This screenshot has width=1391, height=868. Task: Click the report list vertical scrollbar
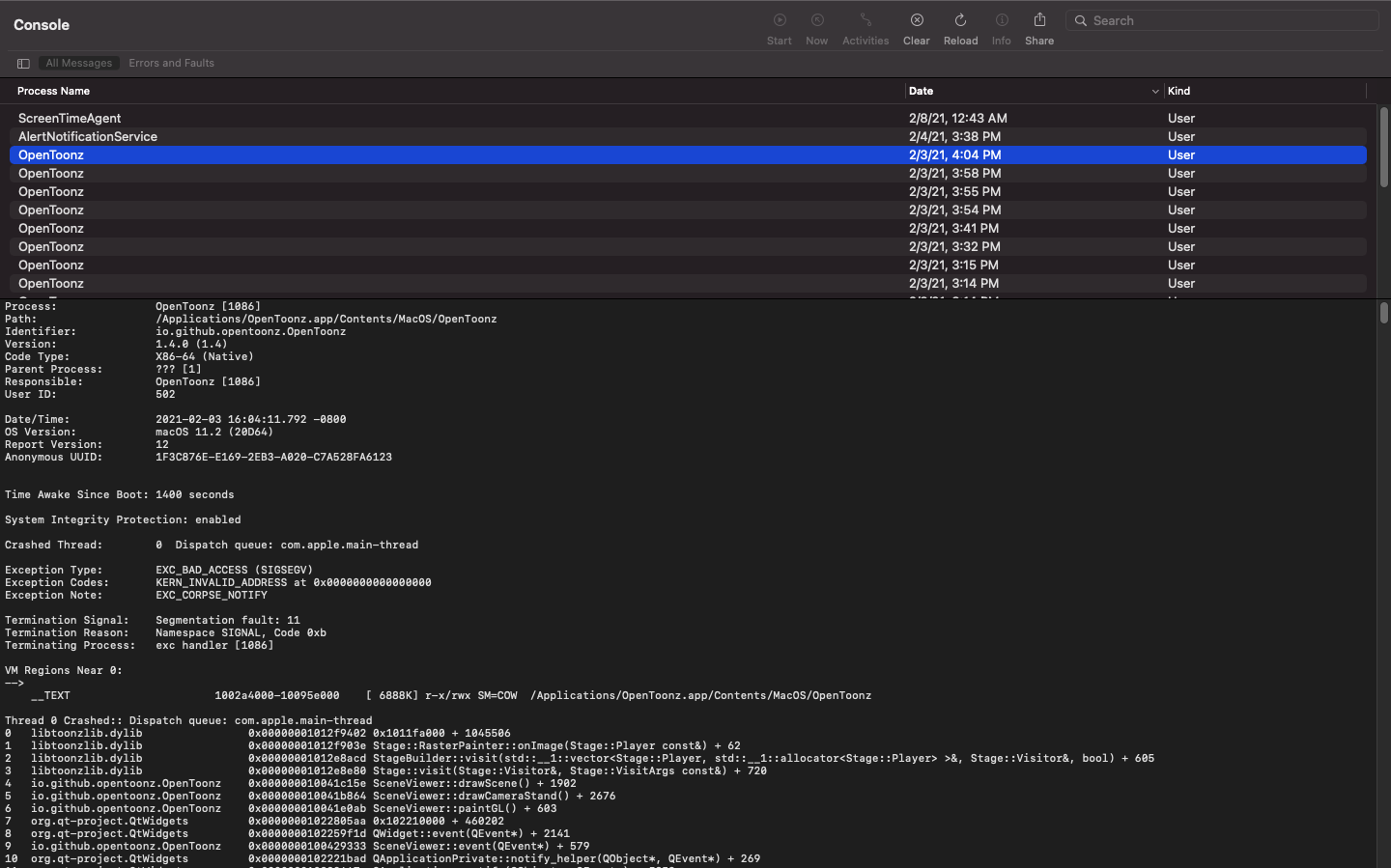click(1383, 147)
